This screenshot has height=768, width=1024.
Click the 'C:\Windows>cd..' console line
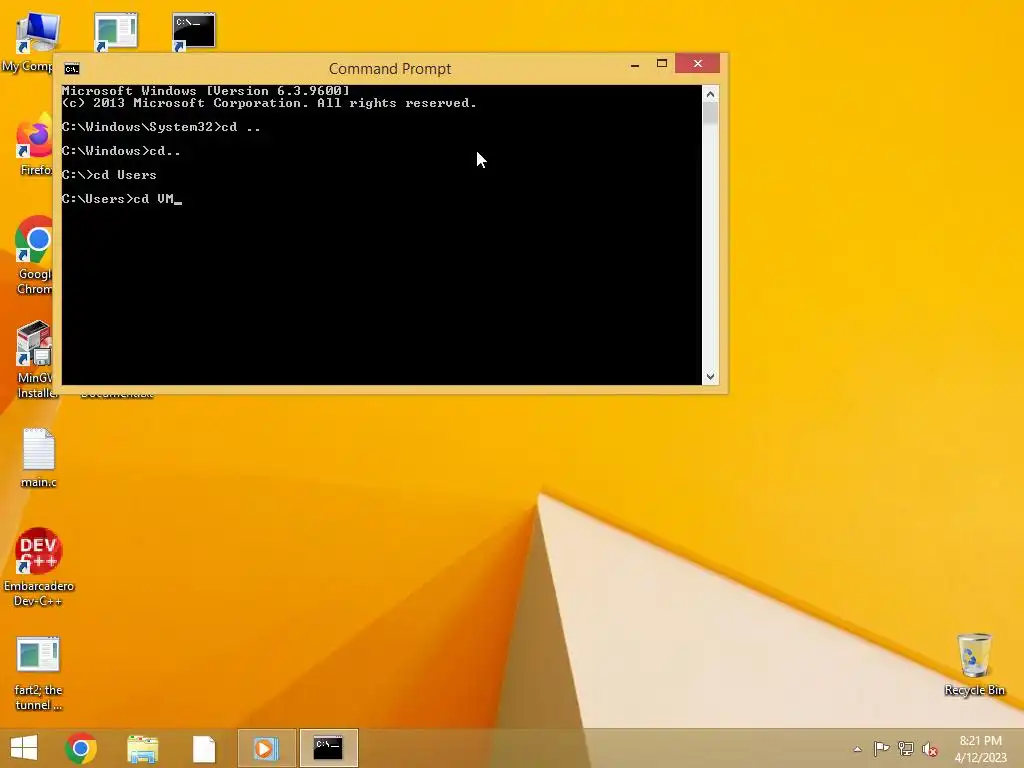pos(121,151)
